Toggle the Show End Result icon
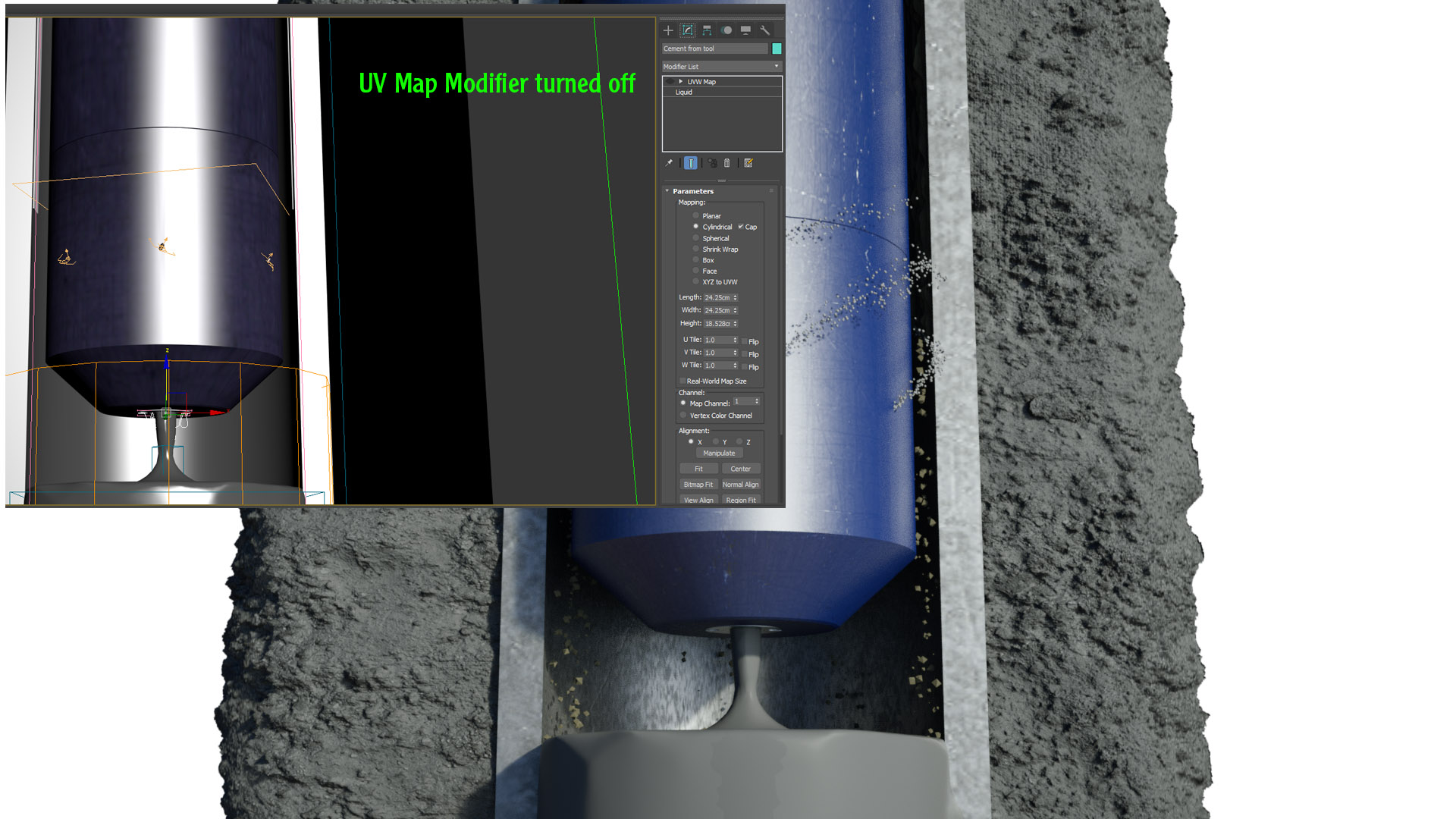 [x=691, y=162]
